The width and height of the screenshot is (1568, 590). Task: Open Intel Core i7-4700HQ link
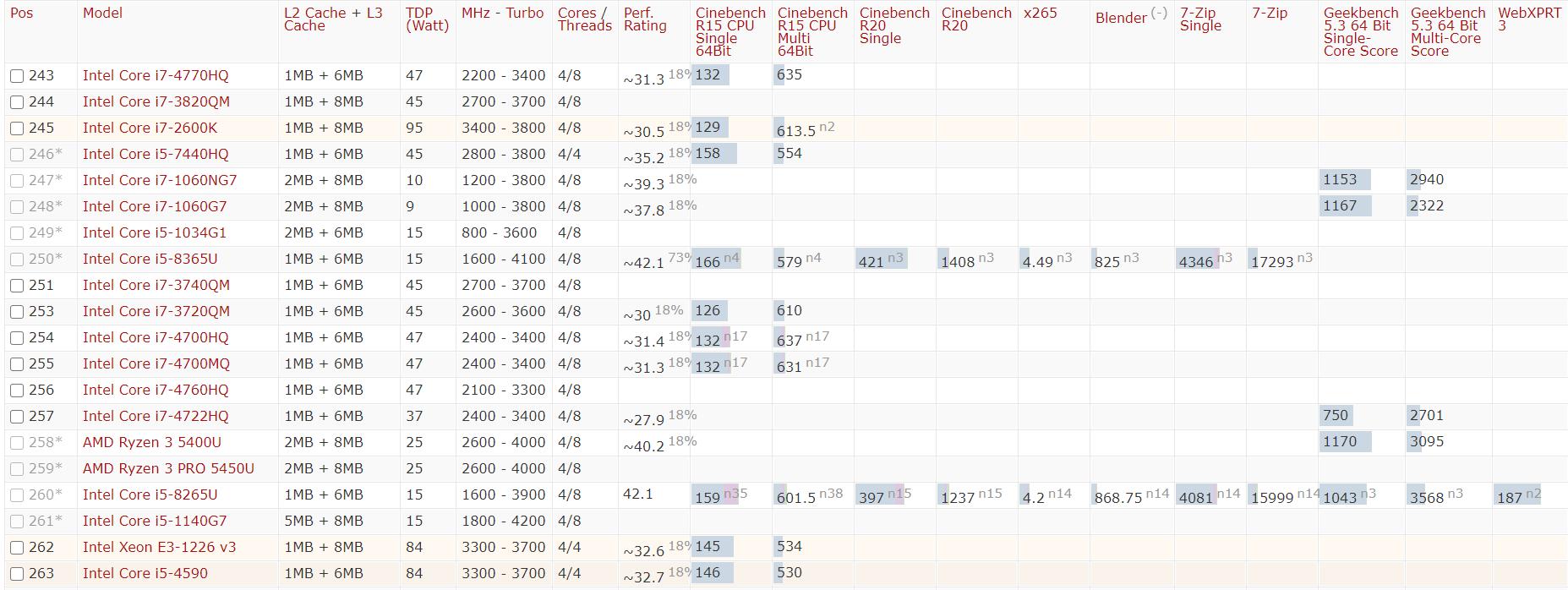point(156,338)
